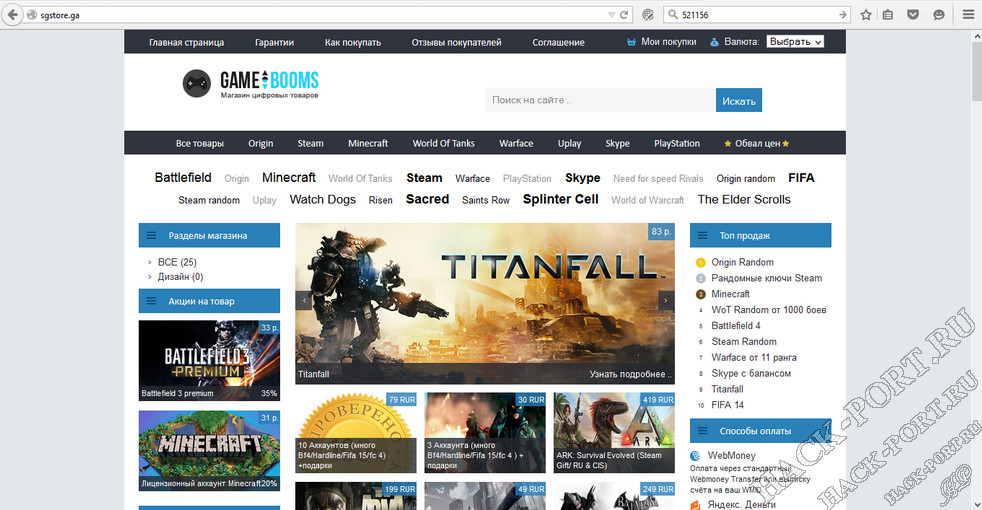Open the chat bubble icon in toolbar

pos(938,14)
